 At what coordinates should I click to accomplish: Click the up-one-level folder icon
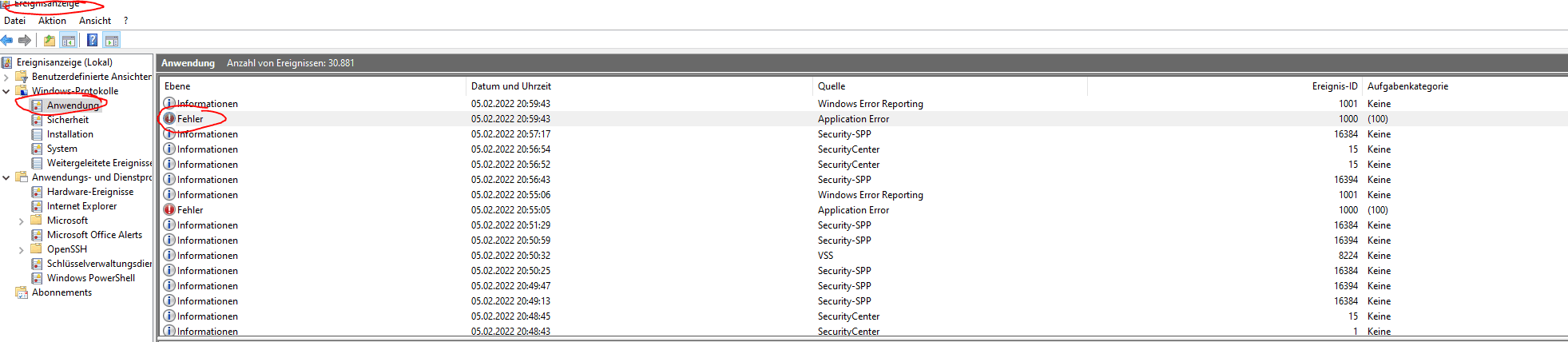click(50, 40)
